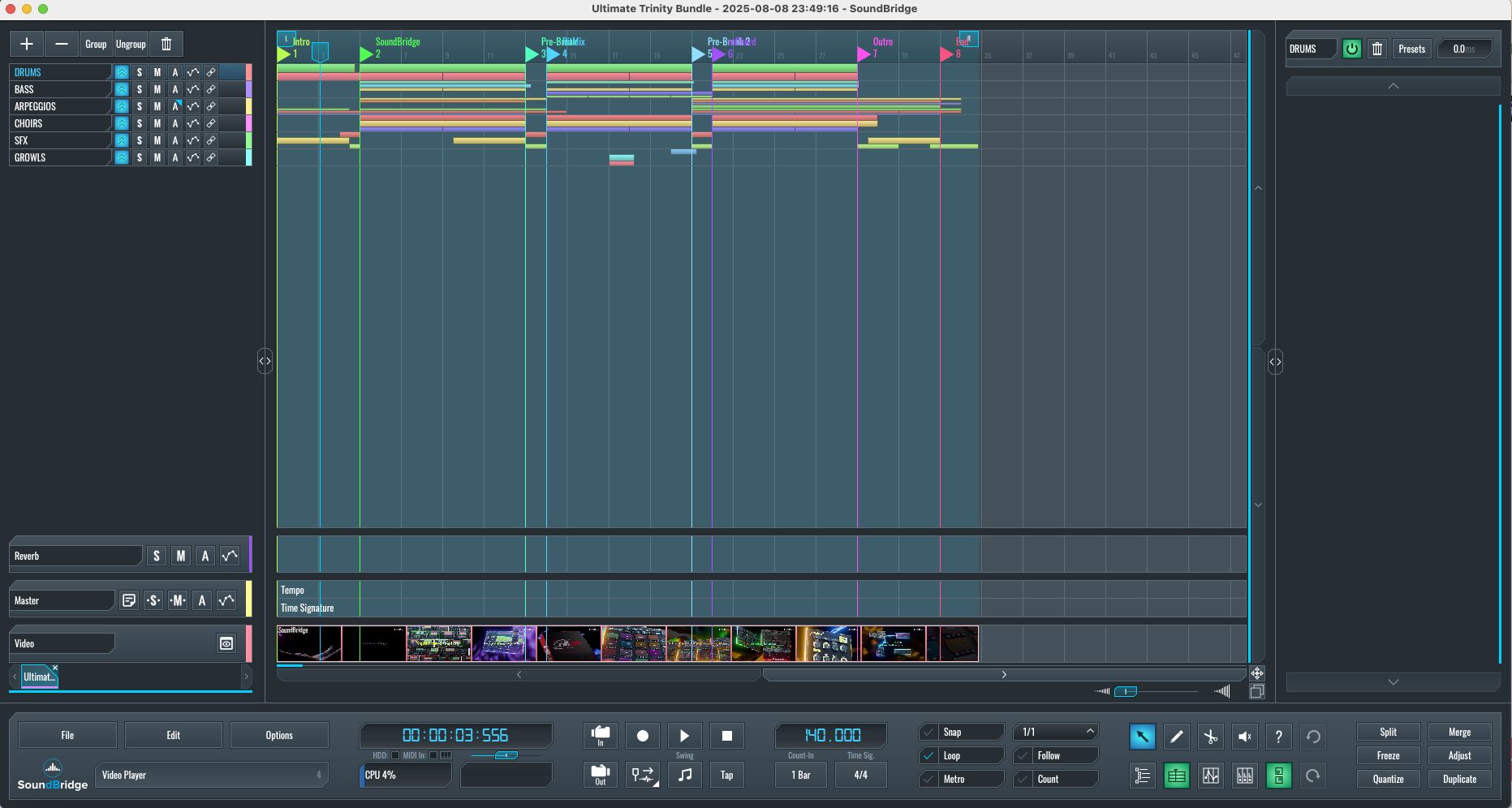The width and height of the screenshot is (1512, 808).
Task: Start playback with the Play button
Action: pyautogui.click(x=684, y=736)
